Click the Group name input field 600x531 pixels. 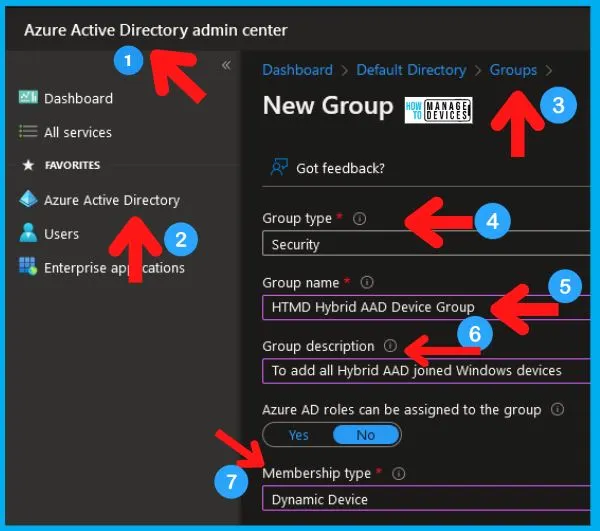pyautogui.click(x=426, y=307)
